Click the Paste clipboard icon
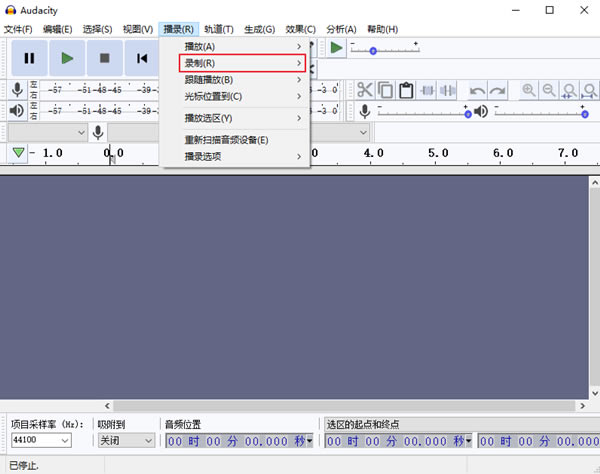Viewport: 600px width, 474px height. 406,90
